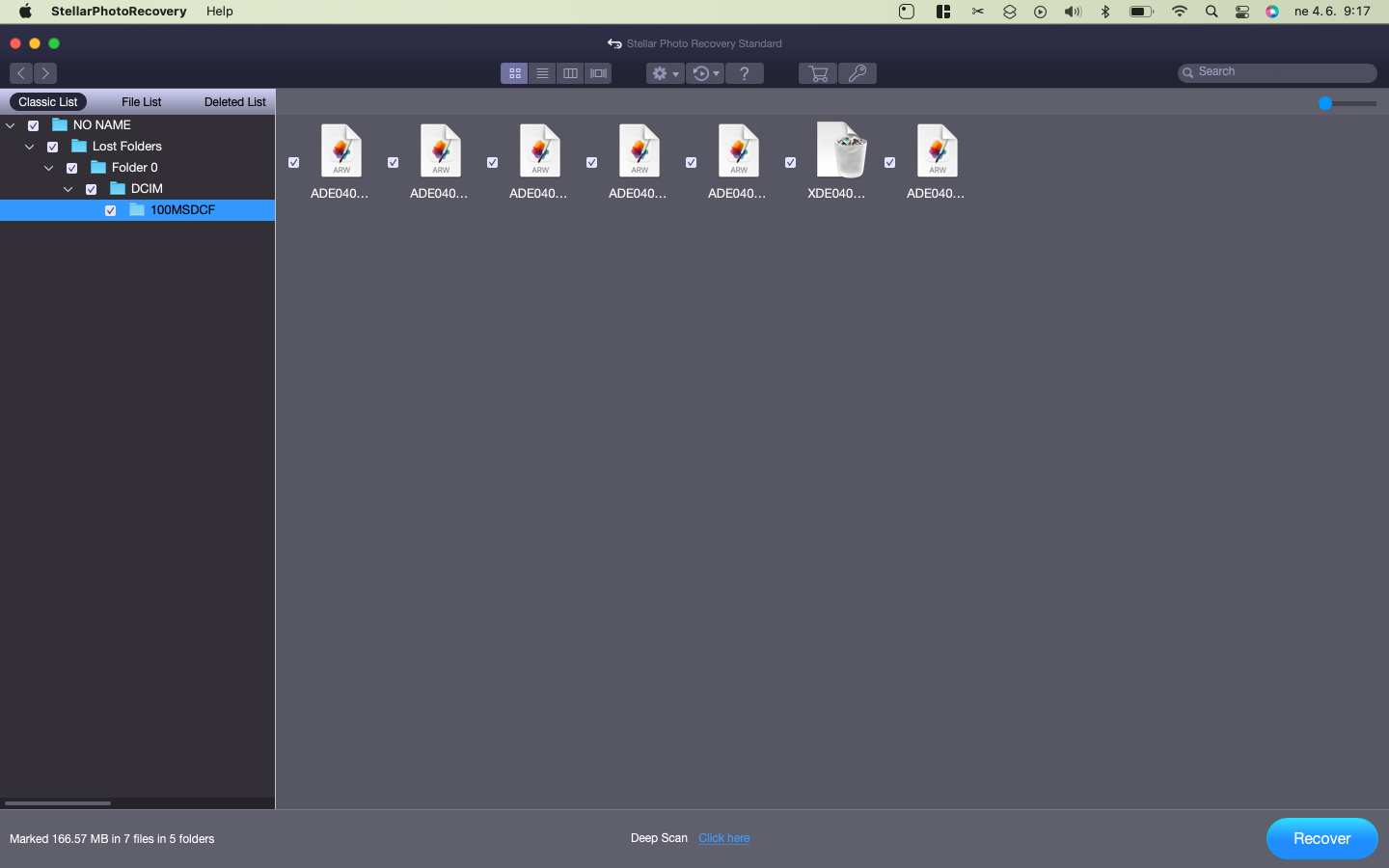
Task: Open the StellarPhotoRecovery app menu
Action: tap(119, 12)
